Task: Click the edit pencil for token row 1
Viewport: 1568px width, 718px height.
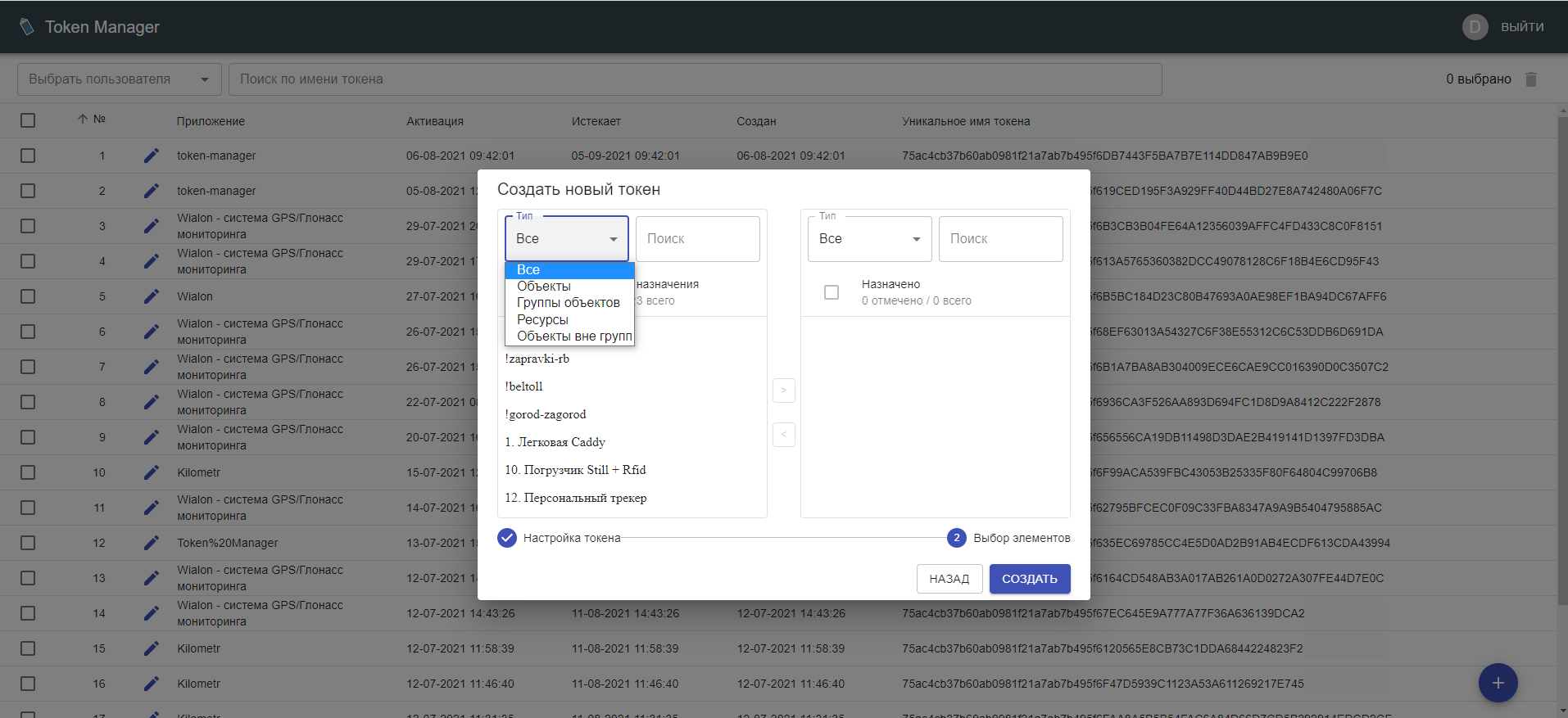Action: pos(152,156)
